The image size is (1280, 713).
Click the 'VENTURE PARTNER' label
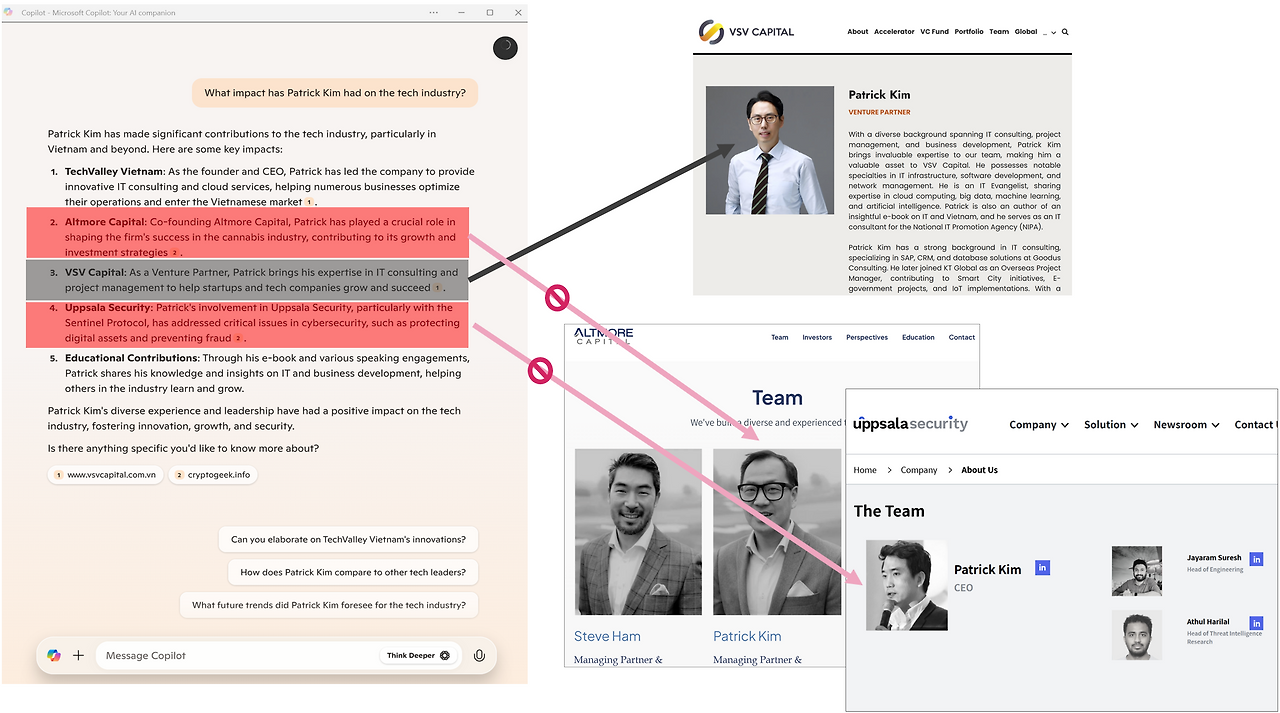click(x=879, y=113)
